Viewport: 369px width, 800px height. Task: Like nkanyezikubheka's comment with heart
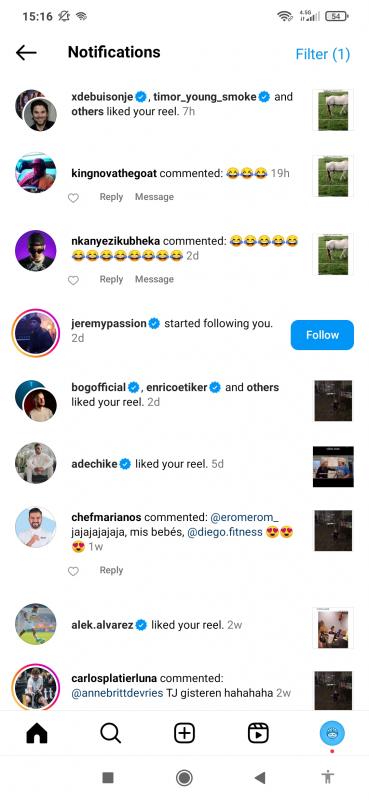[x=73, y=280]
